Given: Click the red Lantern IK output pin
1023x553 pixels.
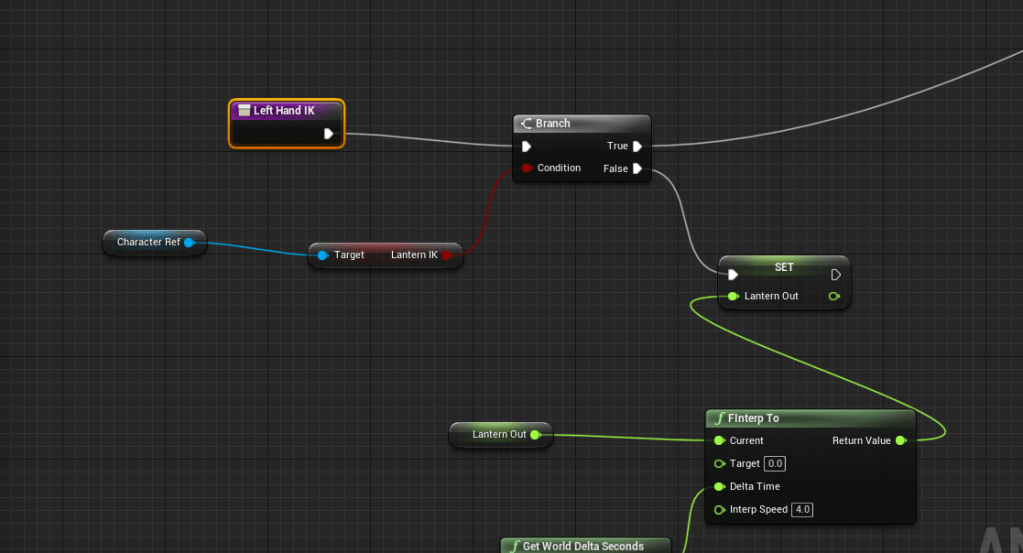Looking at the screenshot, I should (x=447, y=255).
